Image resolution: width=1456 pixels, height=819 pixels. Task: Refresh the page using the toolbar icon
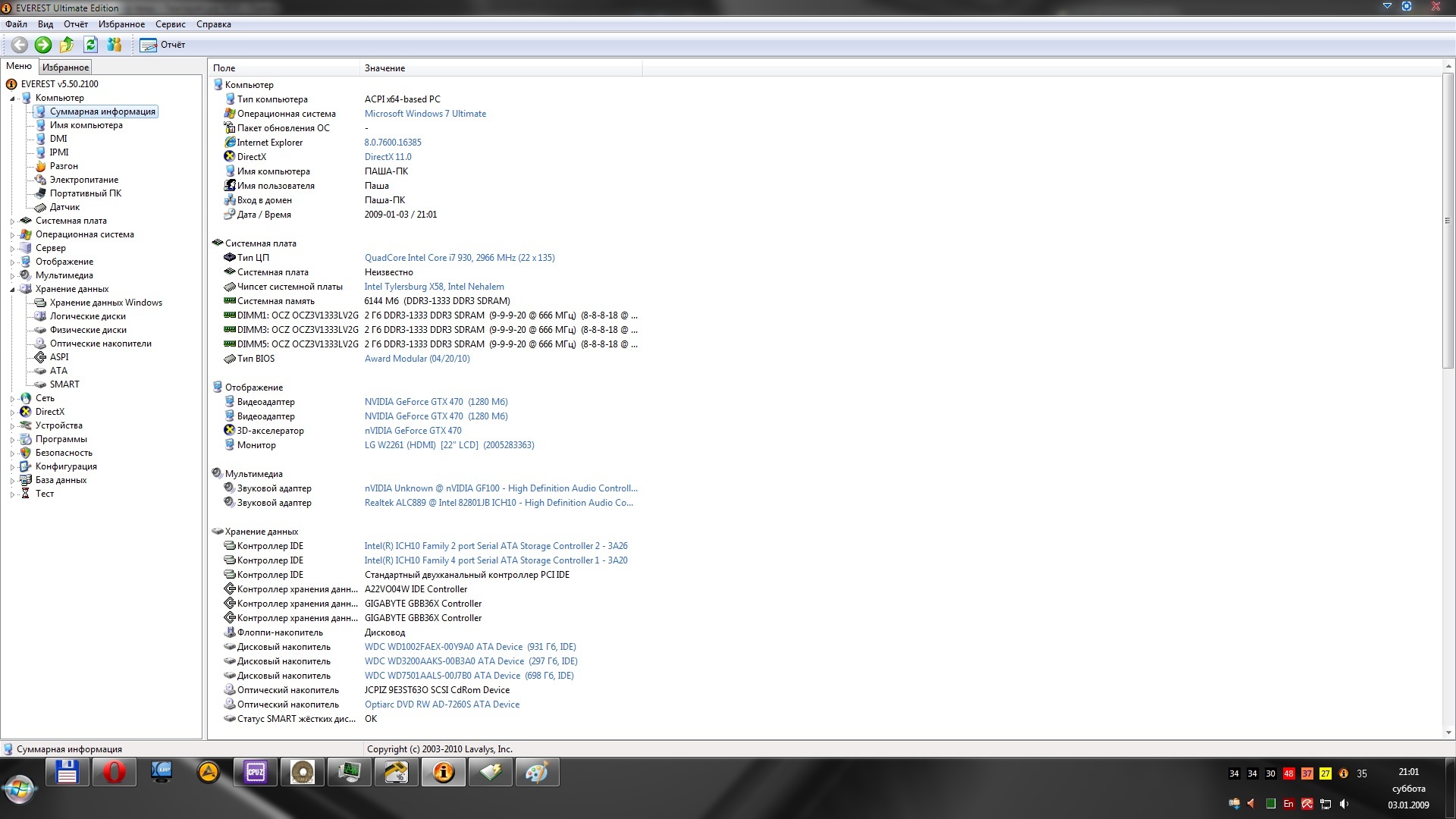pos(90,45)
